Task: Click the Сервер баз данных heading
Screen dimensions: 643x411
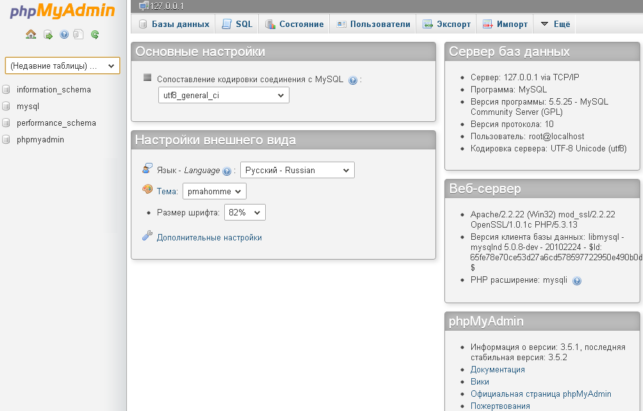Action: [x=509, y=52]
